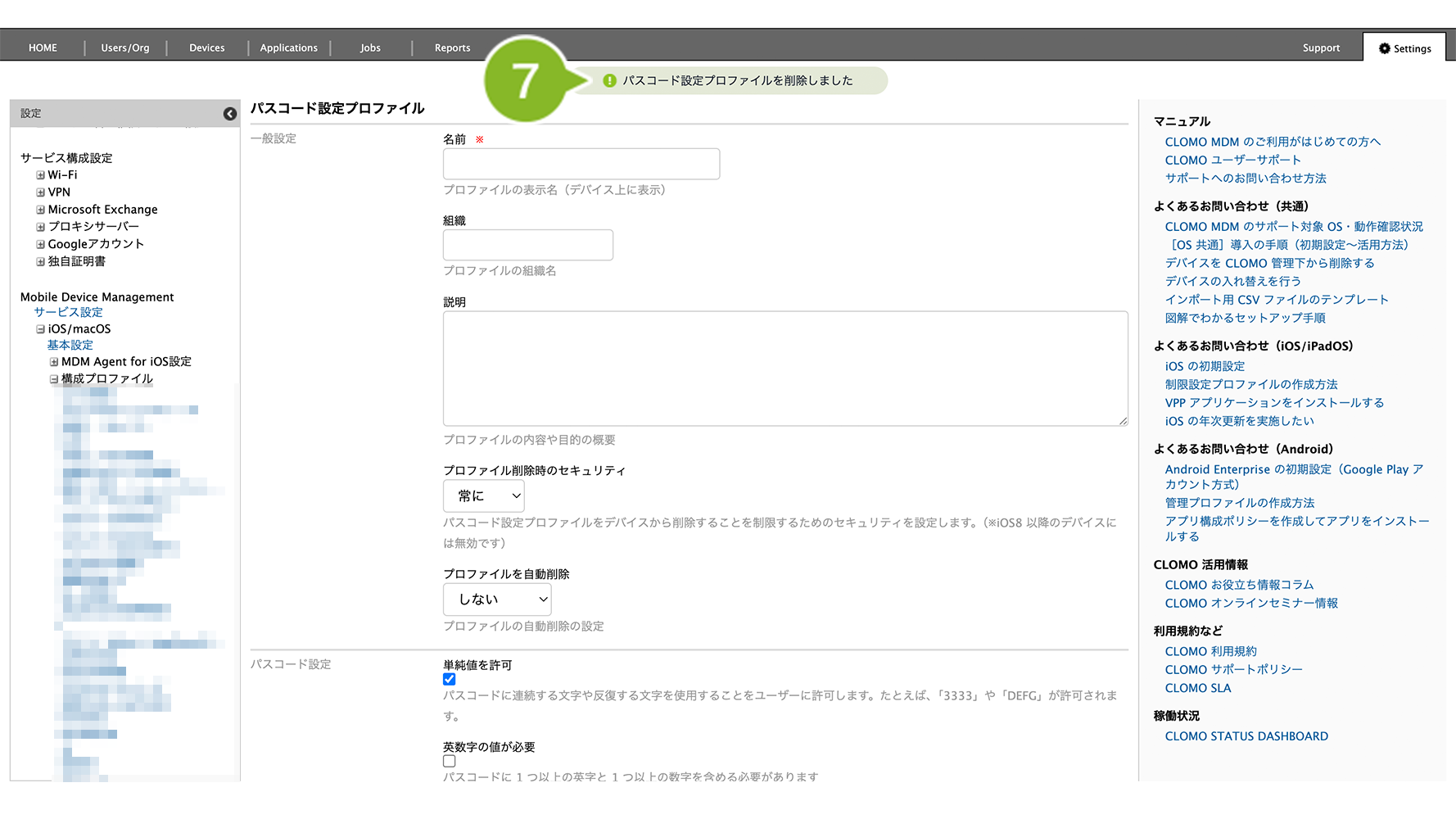Go to Devices menu
The image size is (1456, 819).
206,48
